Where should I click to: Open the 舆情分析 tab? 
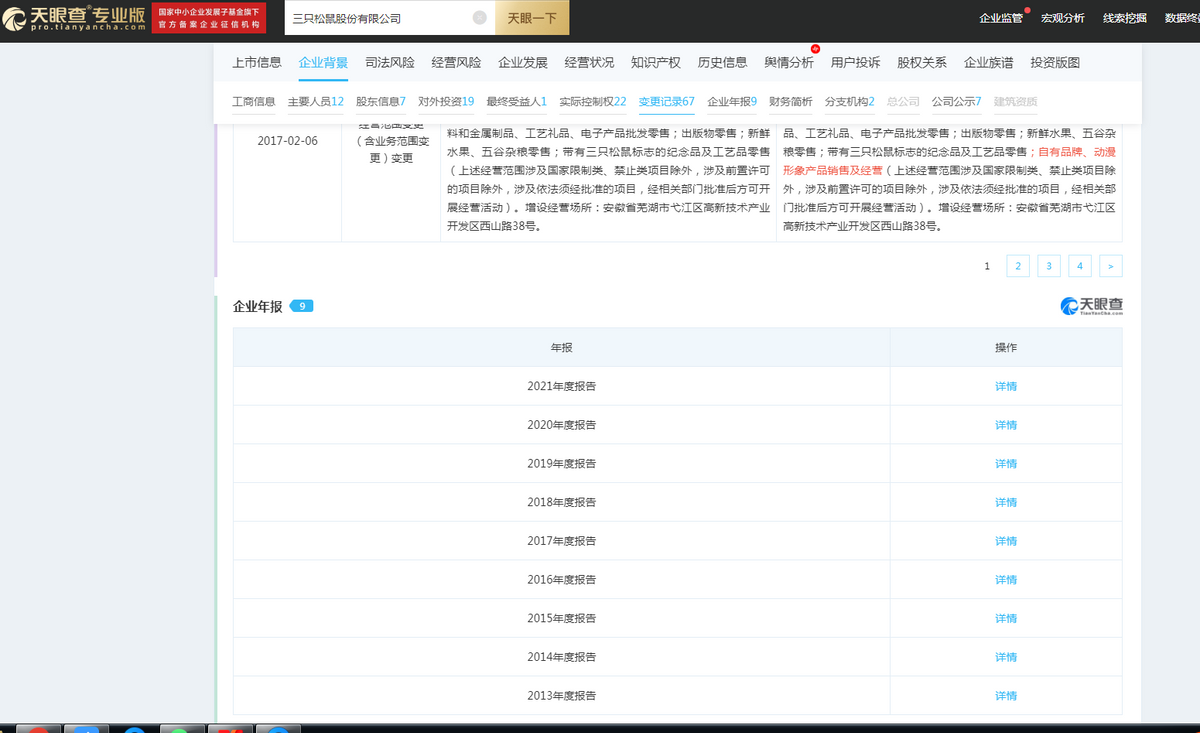789,63
